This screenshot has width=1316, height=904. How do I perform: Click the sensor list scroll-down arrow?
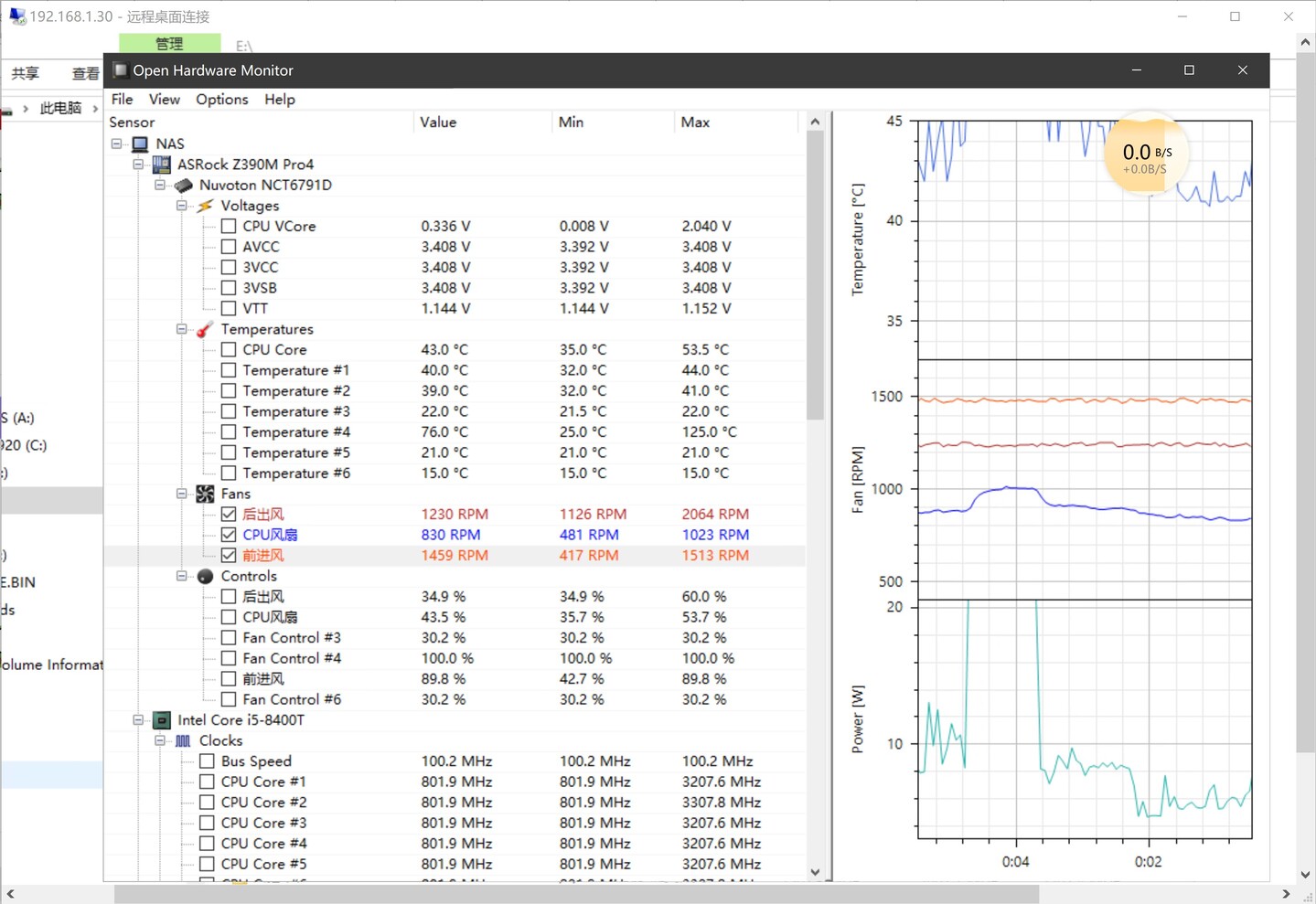(815, 872)
